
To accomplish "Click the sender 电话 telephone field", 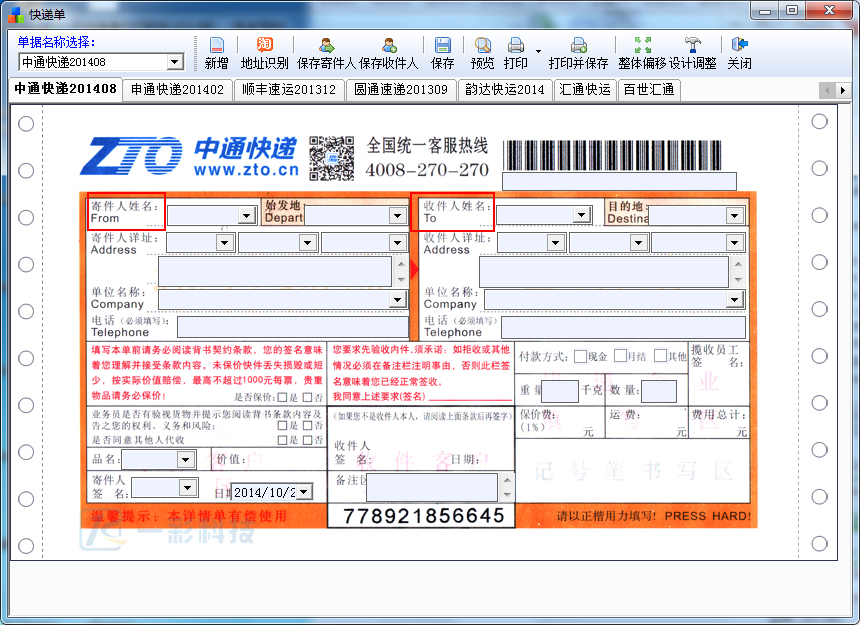I will [293, 327].
